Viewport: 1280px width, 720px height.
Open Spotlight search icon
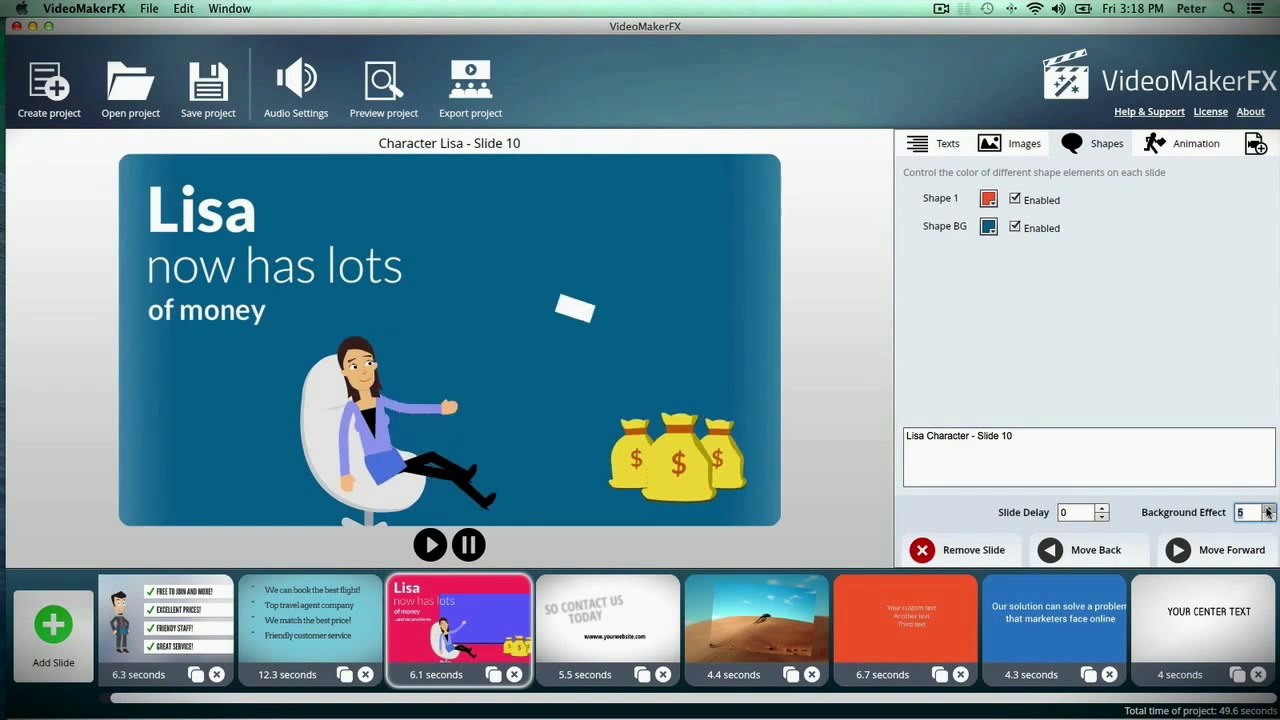point(1229,9)
